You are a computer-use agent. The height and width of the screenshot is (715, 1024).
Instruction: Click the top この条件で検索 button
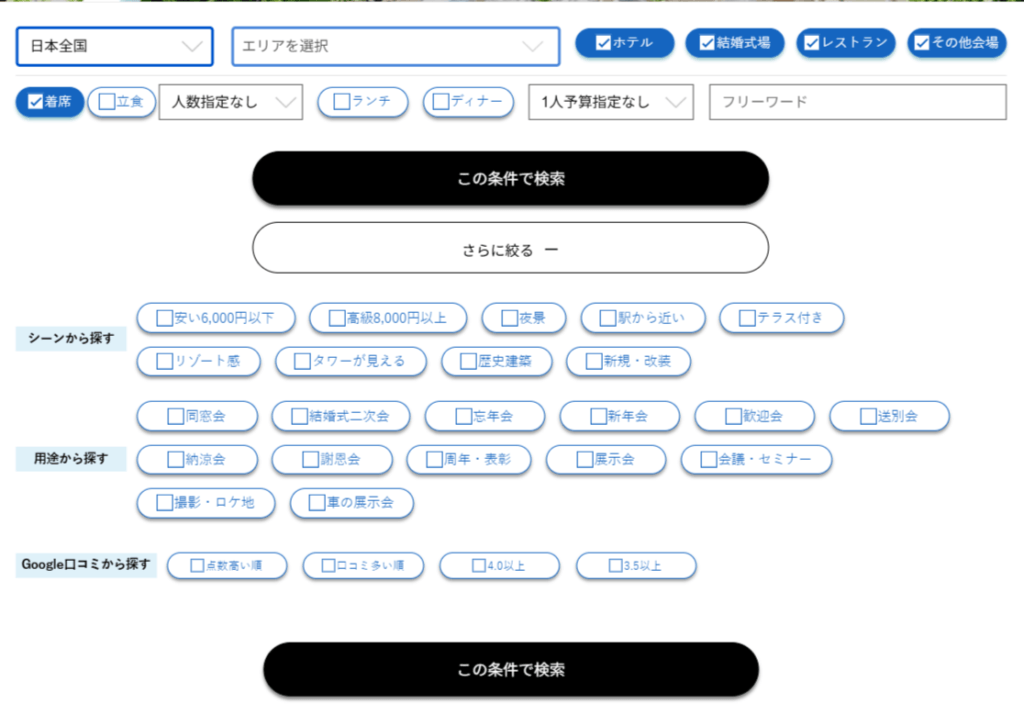[511, 178]
